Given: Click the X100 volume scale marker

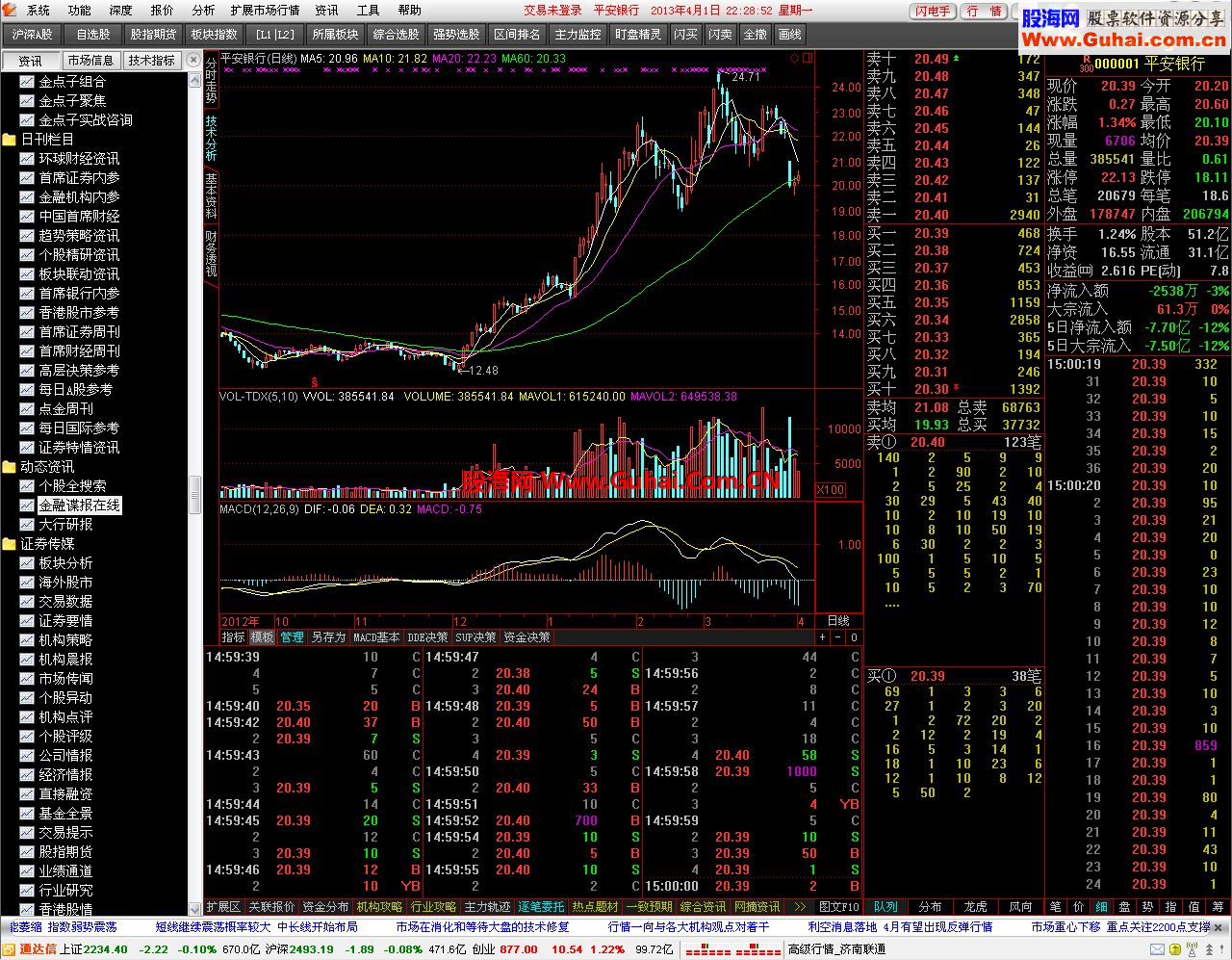Looking at the screenshot, I should click(831, 490).
